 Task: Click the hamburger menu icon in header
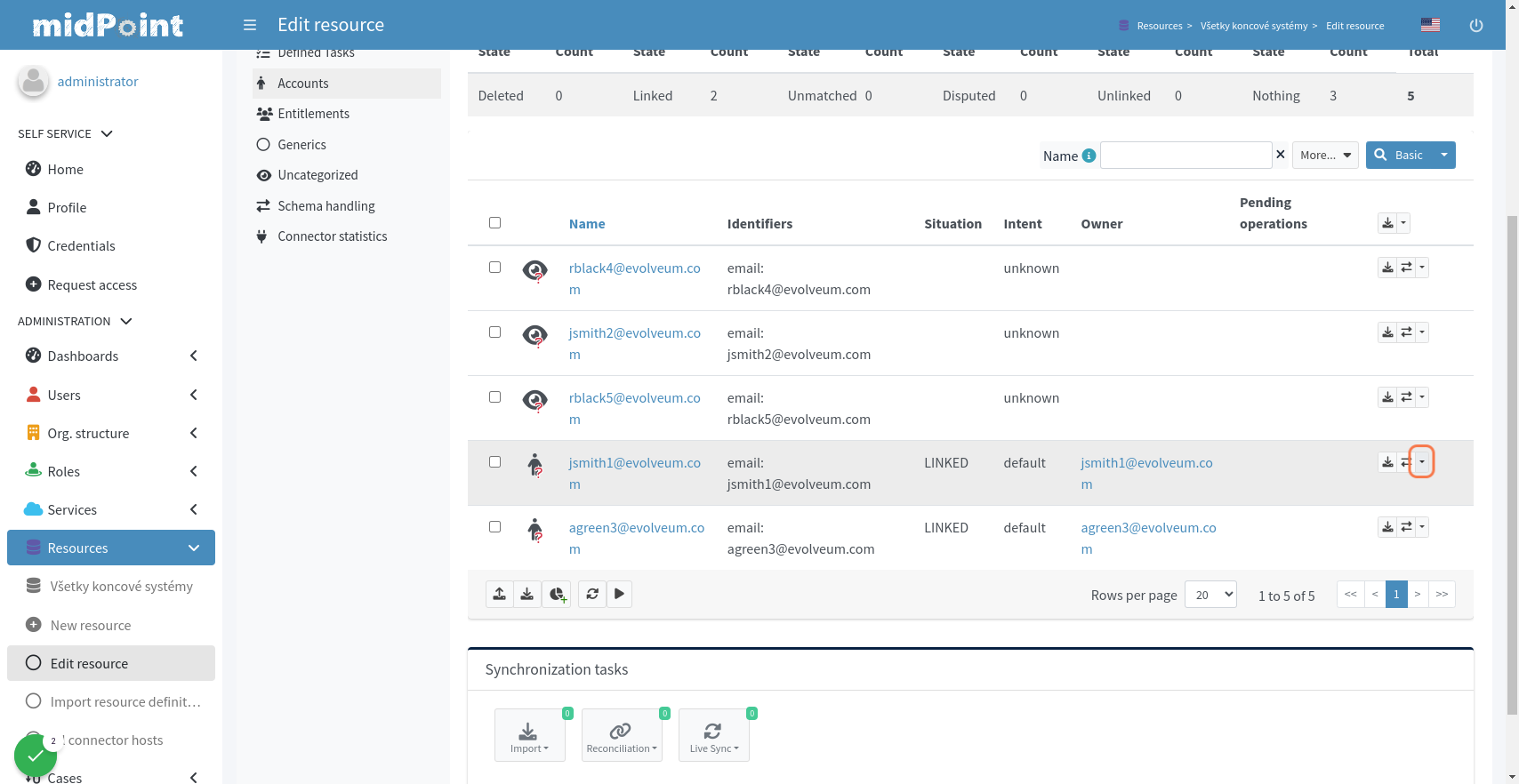point(250,25)
